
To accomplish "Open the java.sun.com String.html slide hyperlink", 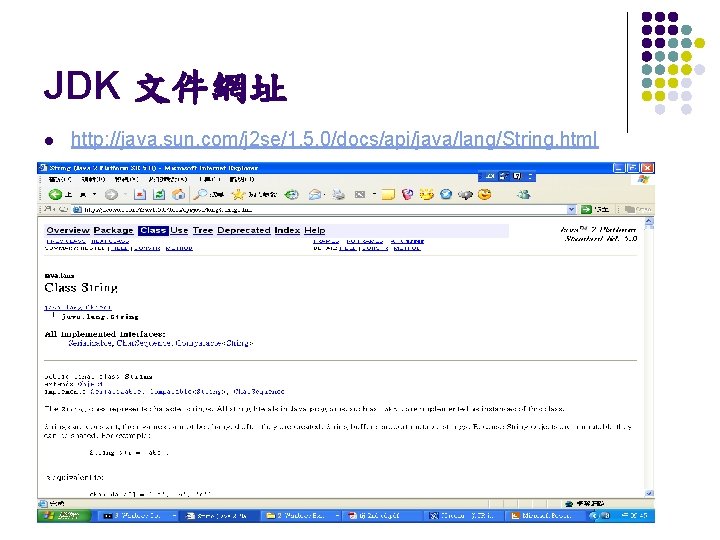I will point(335,139).
